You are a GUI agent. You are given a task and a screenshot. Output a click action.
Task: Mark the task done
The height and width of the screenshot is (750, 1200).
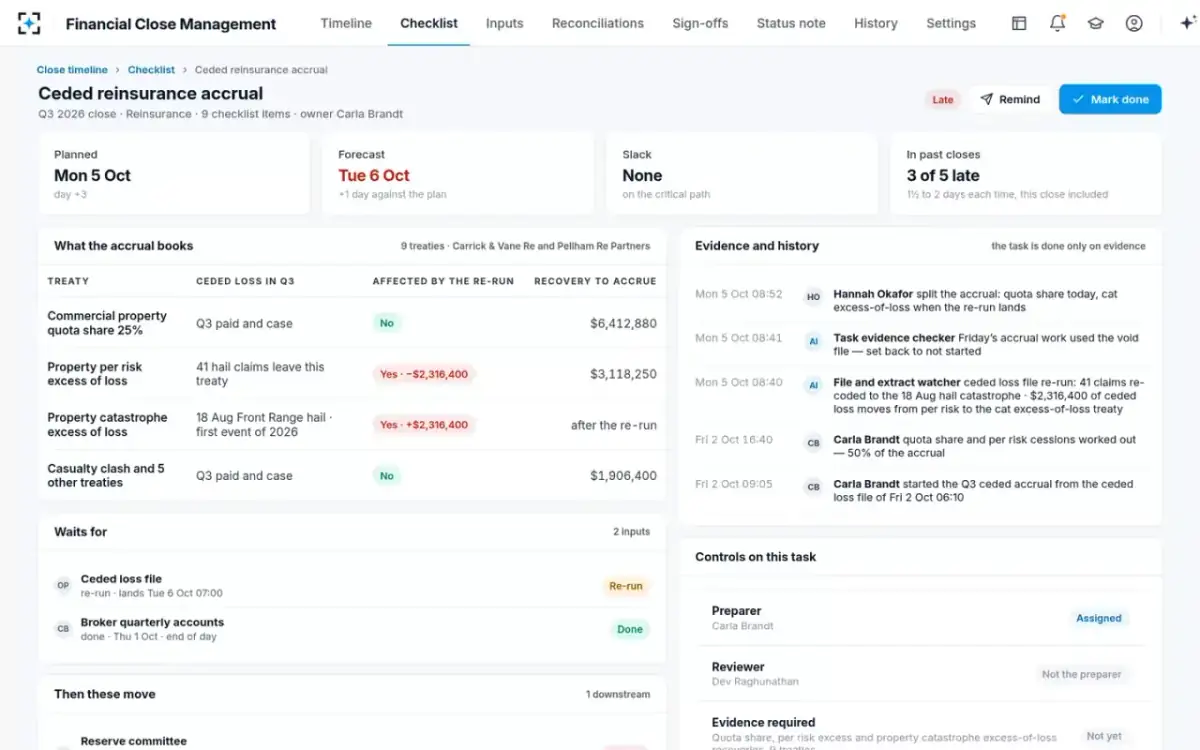pos(1110,99)
